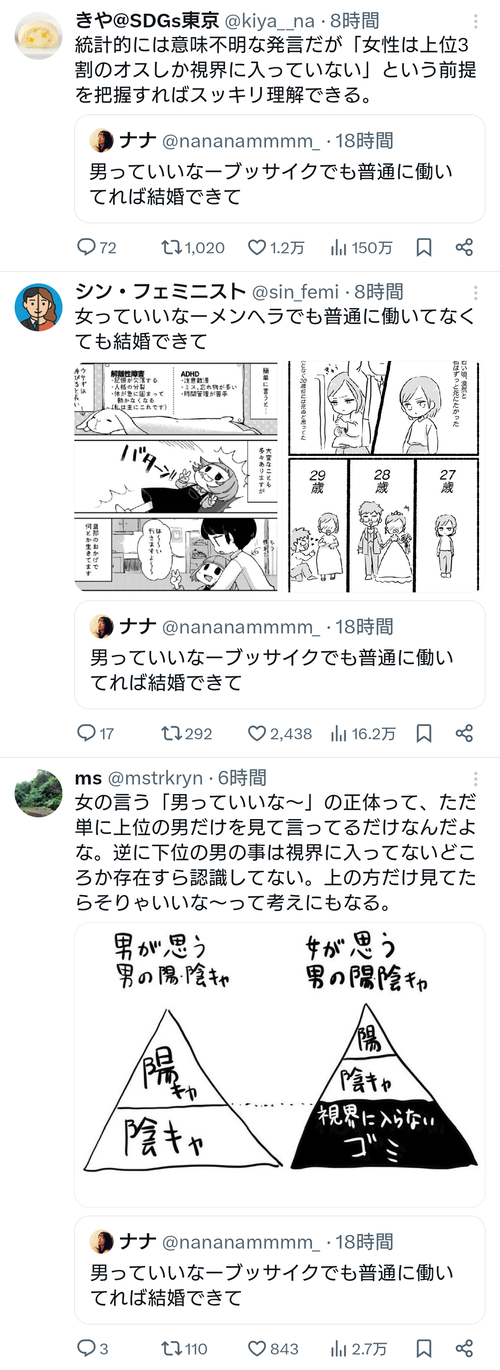
Task: Retweet the きや@SDGs東京 post
Action: tap(192, 247)
